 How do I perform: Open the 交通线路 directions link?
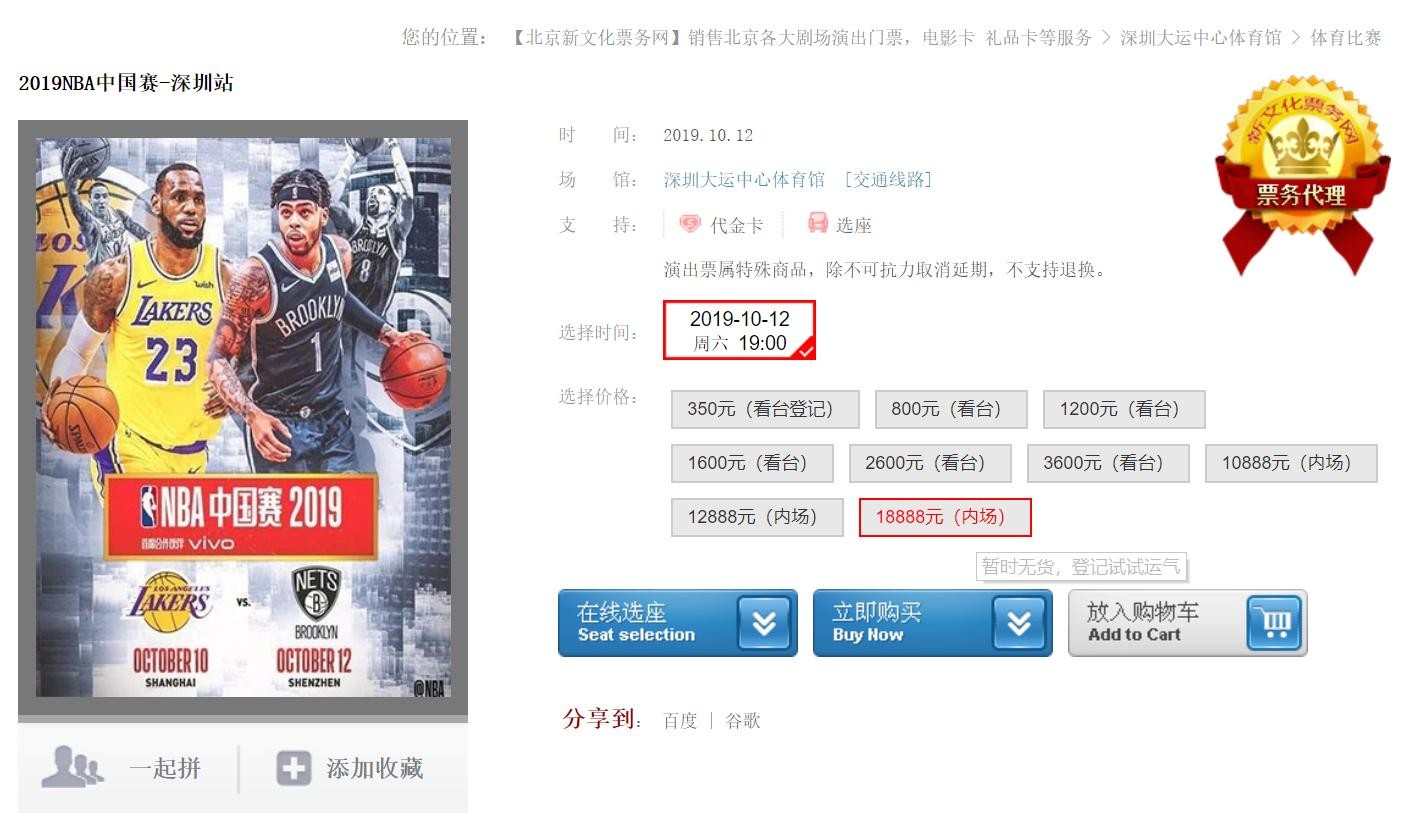[x=888, y=180]
